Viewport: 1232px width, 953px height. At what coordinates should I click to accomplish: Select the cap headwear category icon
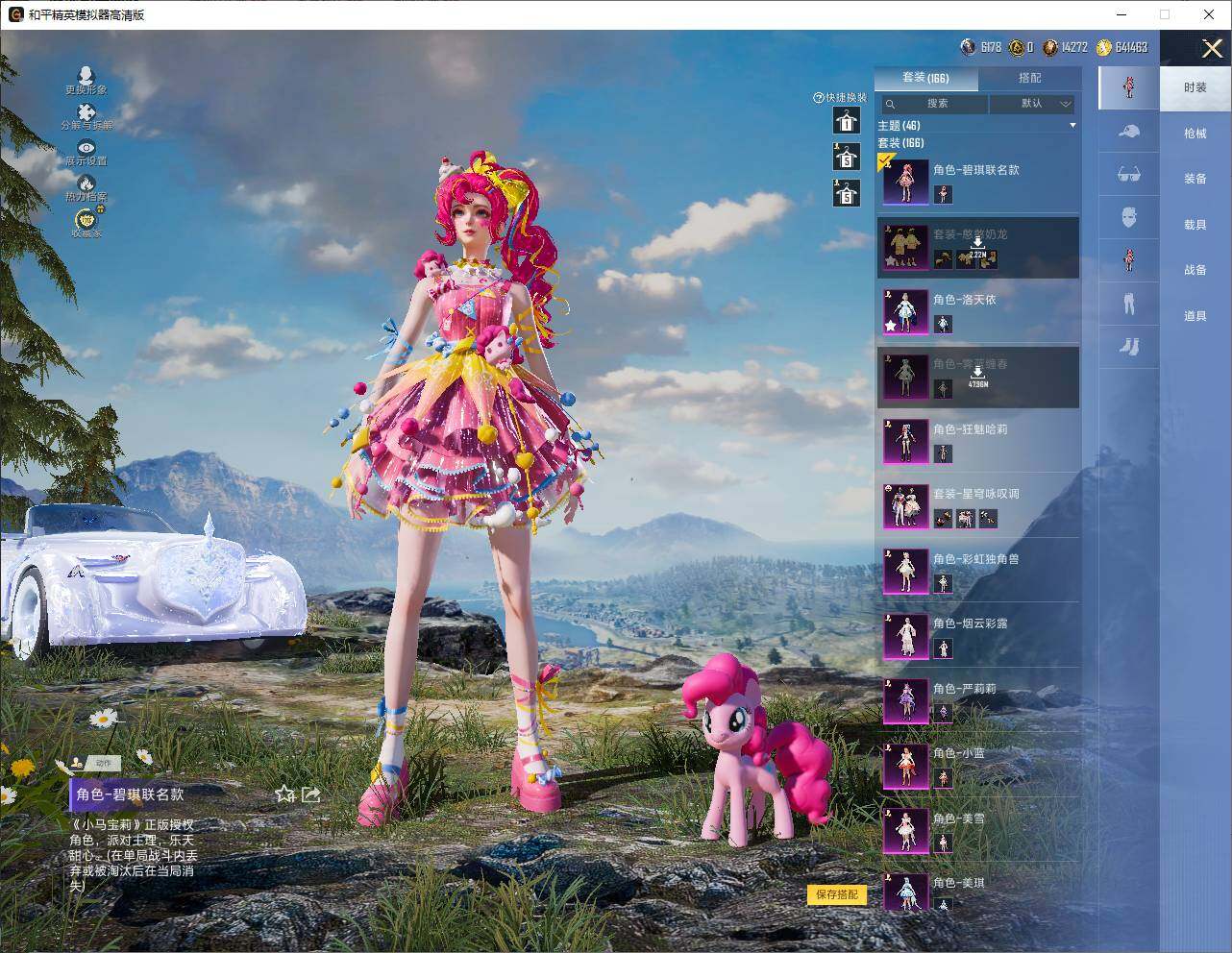coord(1129,132)
